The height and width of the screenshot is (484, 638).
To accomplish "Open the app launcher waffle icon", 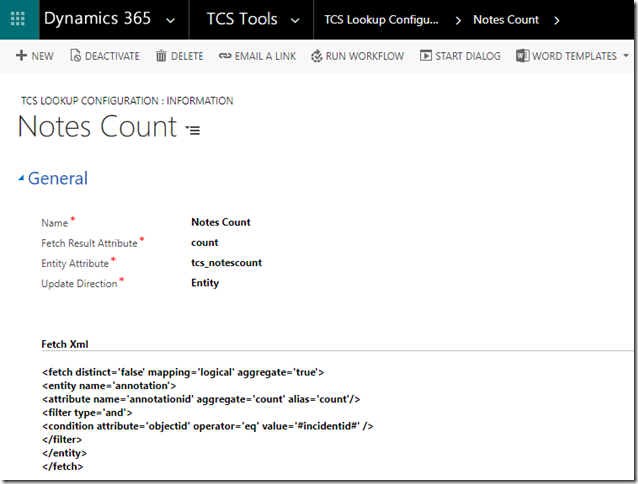I will 17,19.
